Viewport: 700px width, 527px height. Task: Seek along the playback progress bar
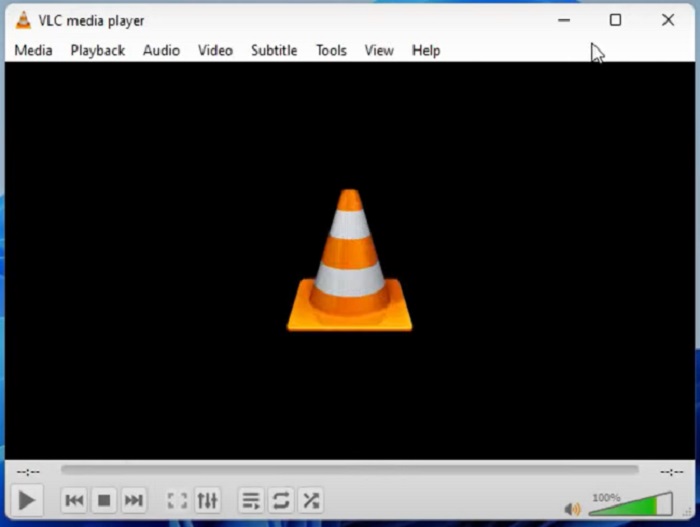pos(350,469)
